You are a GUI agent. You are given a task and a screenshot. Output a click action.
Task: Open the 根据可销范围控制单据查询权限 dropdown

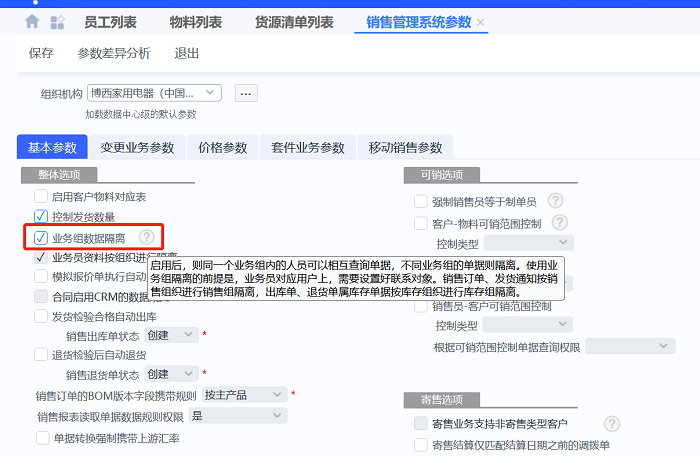(663, 346)
